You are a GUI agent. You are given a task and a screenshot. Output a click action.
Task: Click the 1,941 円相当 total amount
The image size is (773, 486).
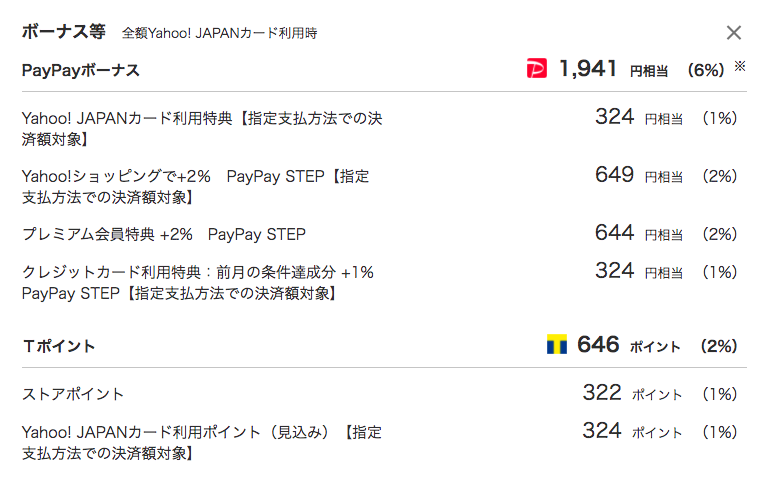(x=613, y=69)
